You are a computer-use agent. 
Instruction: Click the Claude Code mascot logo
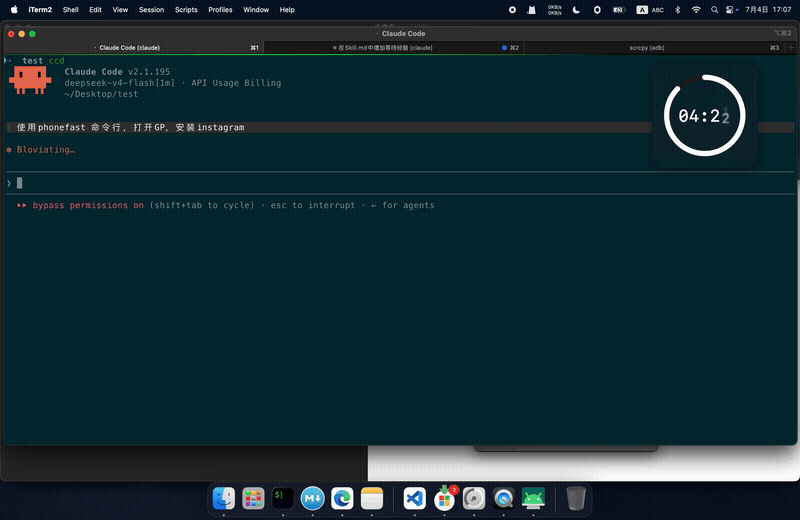(30, 81)
